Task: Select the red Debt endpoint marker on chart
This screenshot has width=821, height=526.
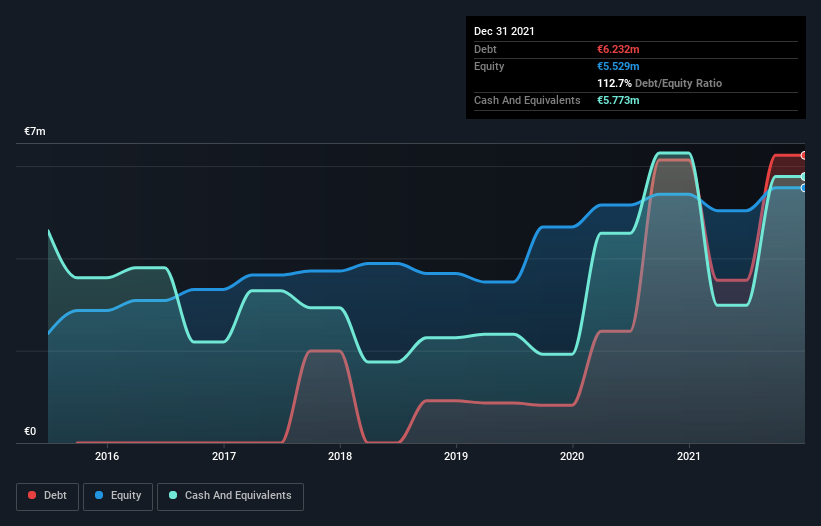Action: click(804, 155)
